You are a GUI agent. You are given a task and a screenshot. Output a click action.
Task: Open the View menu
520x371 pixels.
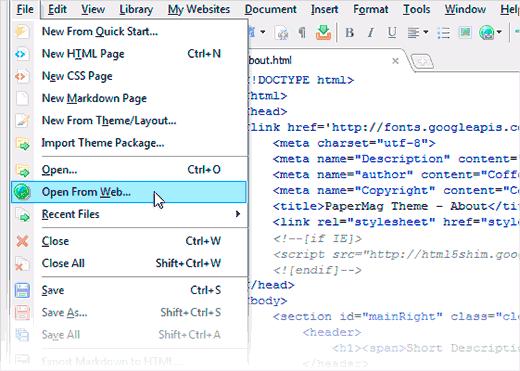point(93,9)
